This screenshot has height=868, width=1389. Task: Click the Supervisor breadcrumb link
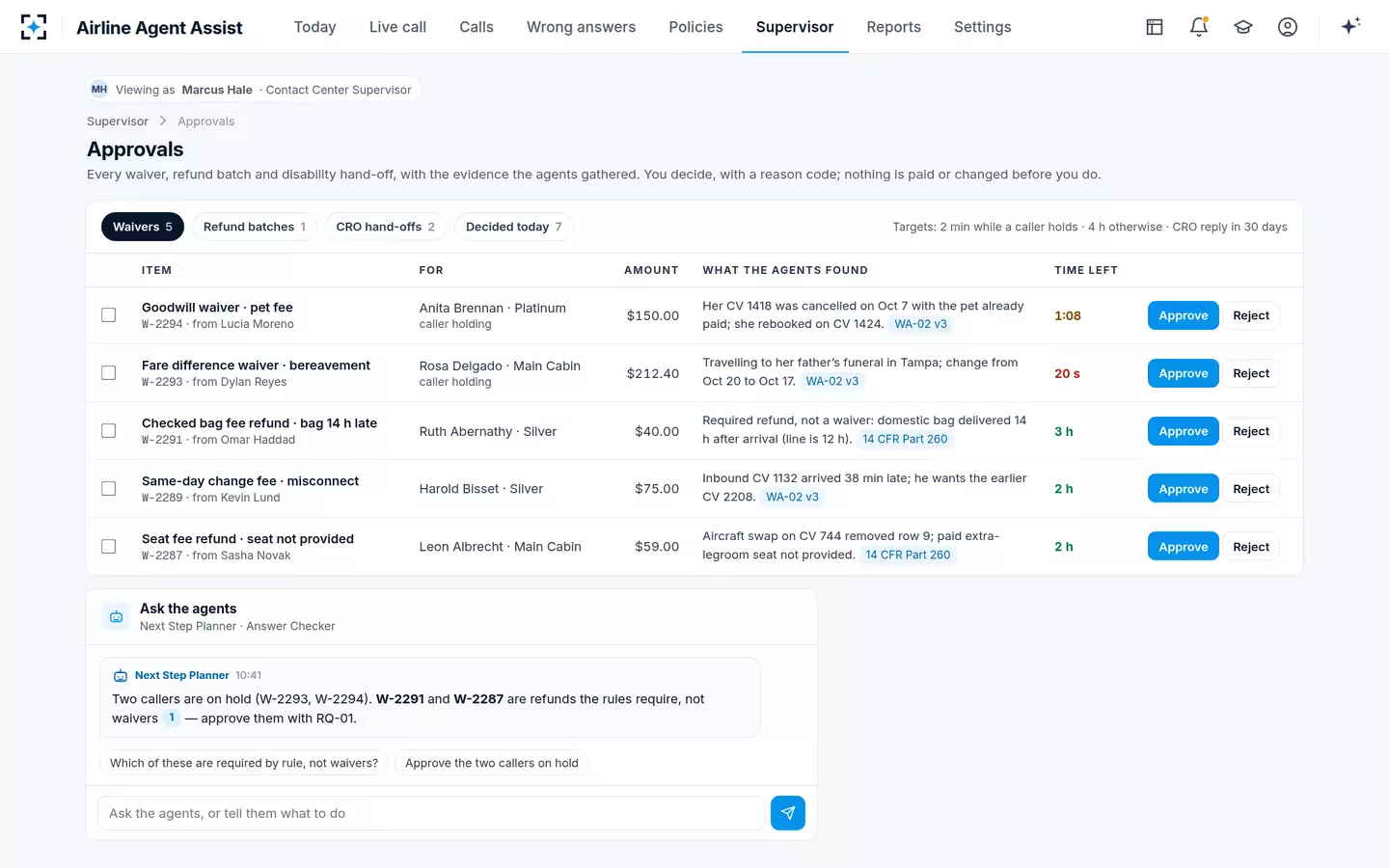[118, 122]
